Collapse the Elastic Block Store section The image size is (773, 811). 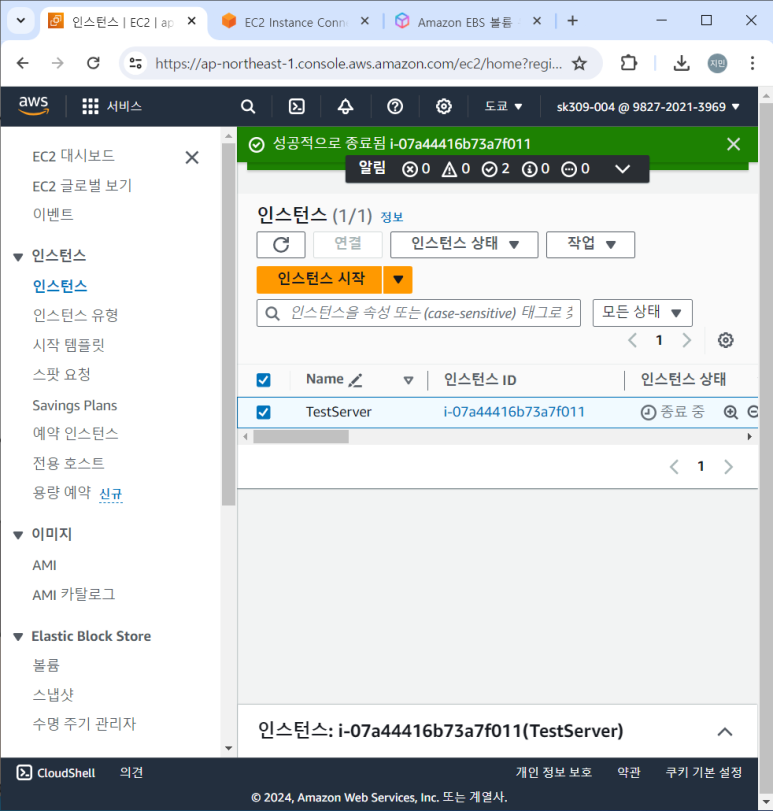(x=18, y=637)
